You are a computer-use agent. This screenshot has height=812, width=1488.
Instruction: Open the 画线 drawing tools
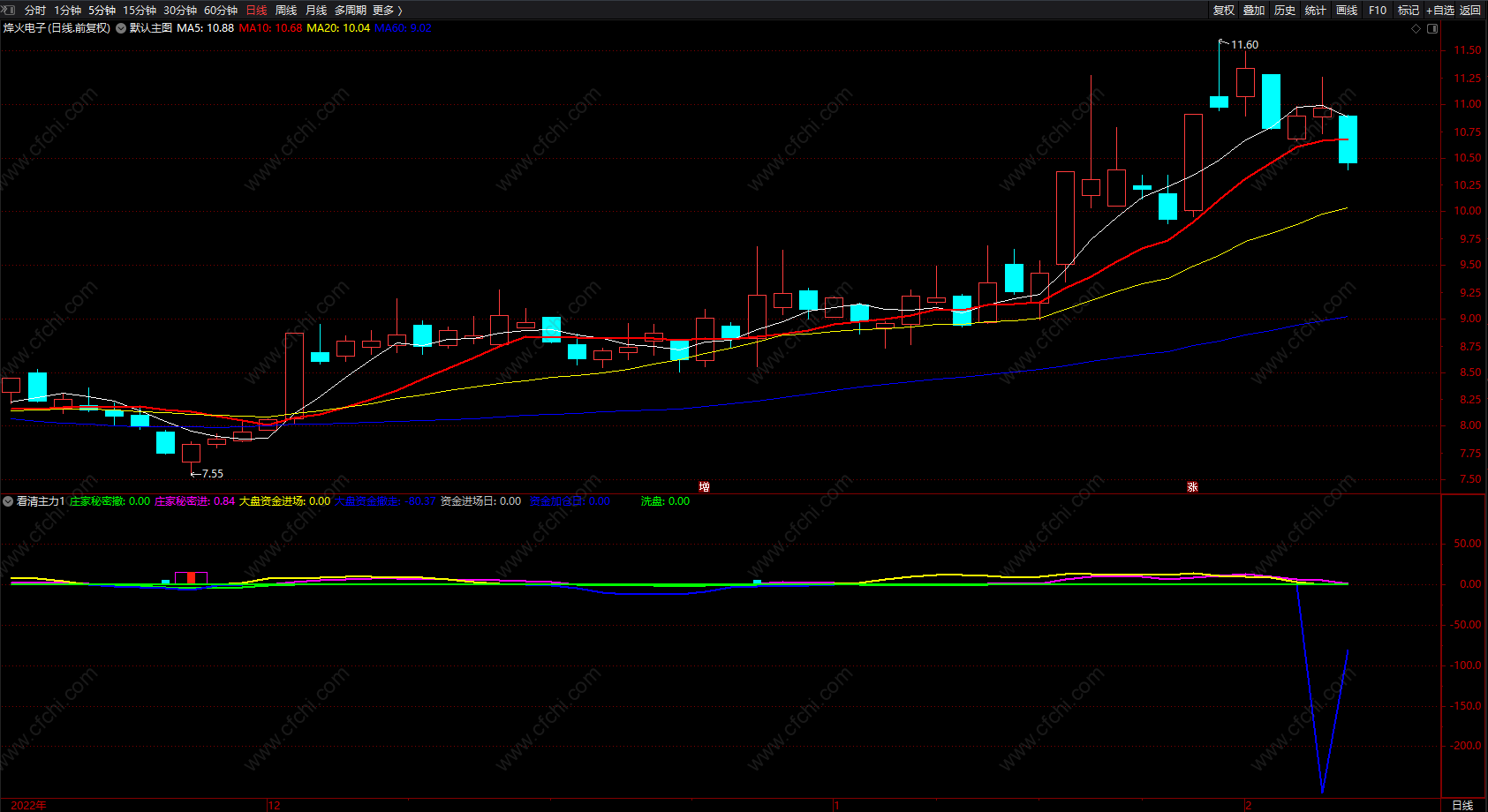(1347, 11)
